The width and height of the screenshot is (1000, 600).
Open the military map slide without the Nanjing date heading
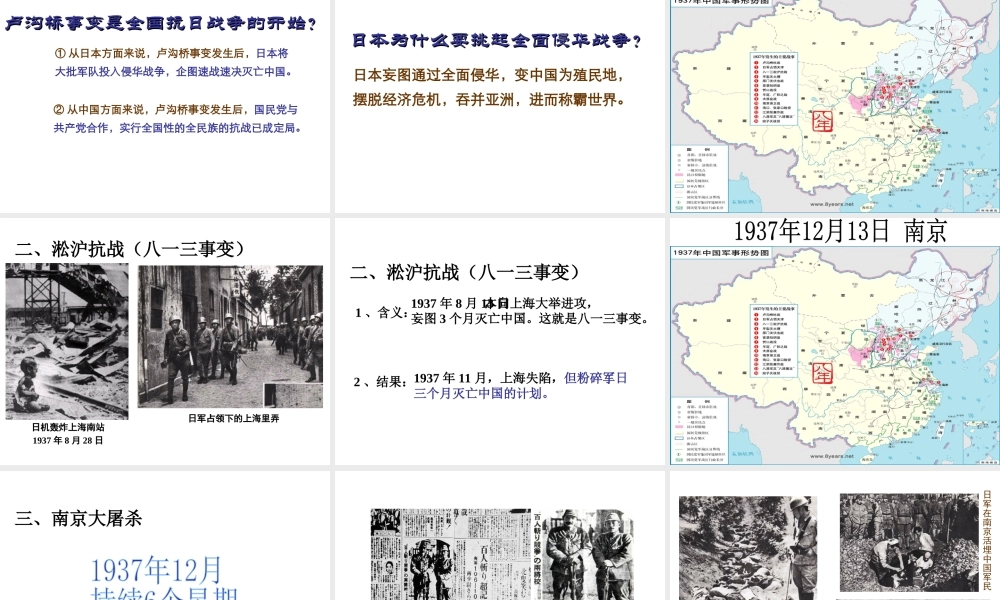coord(835,105)
